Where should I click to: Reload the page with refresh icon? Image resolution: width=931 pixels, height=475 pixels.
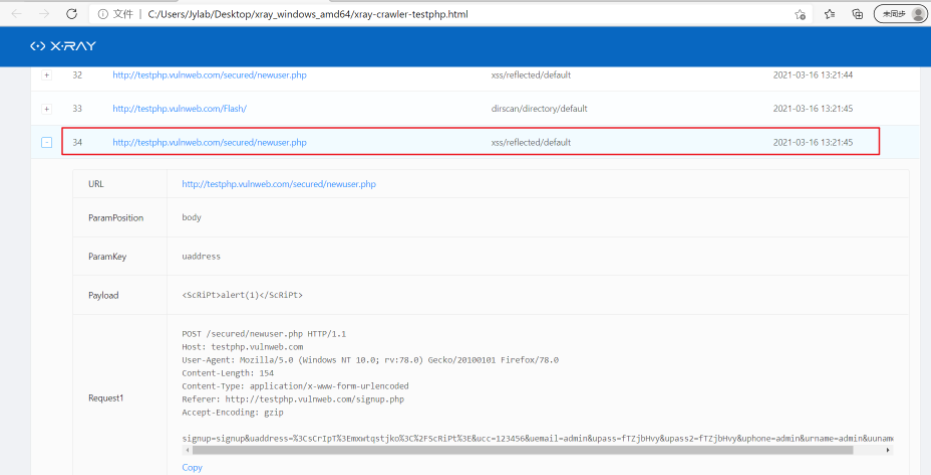pos(71,14)
